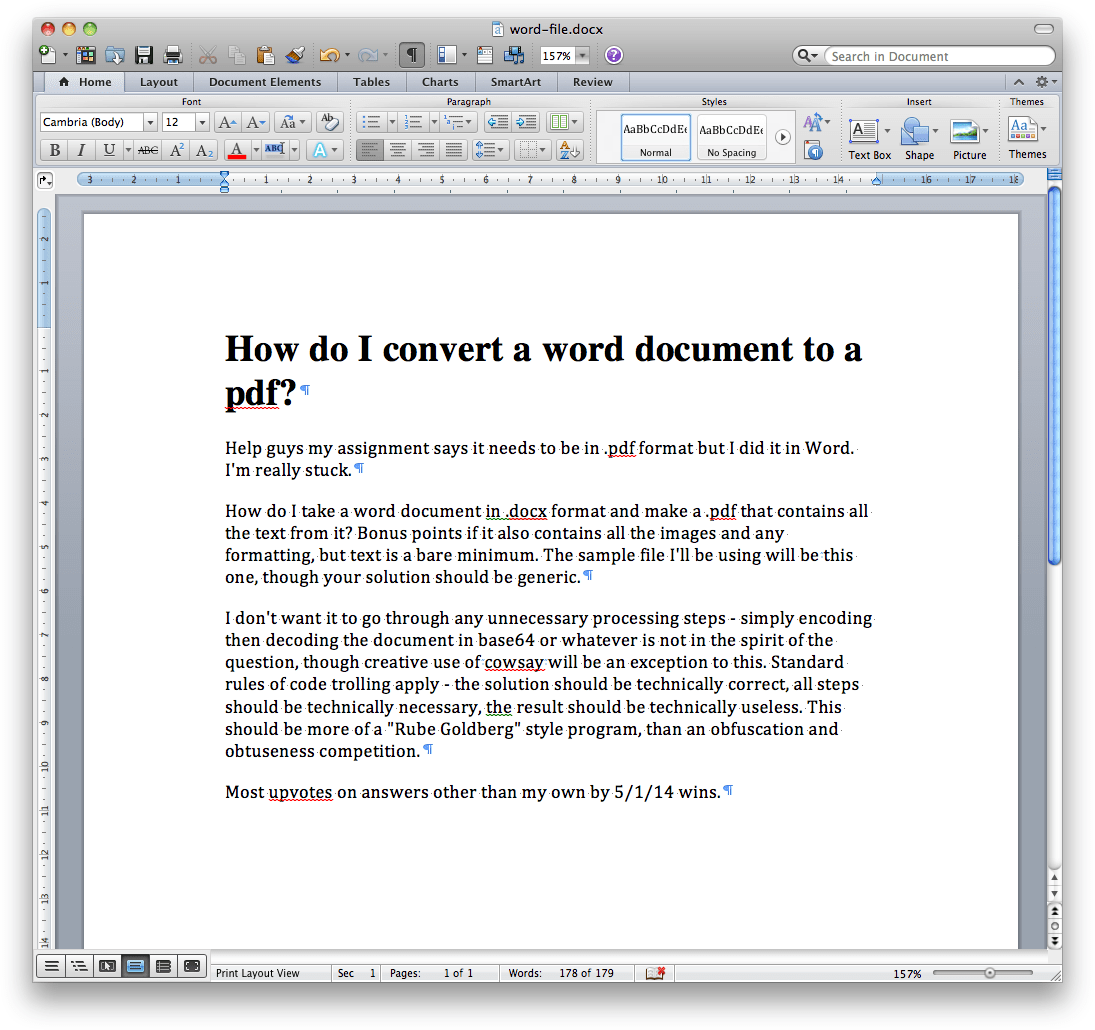This screenshot has height=1030, width=1095.
Task: Switch to the Tables tab
Action: point(371,82)
